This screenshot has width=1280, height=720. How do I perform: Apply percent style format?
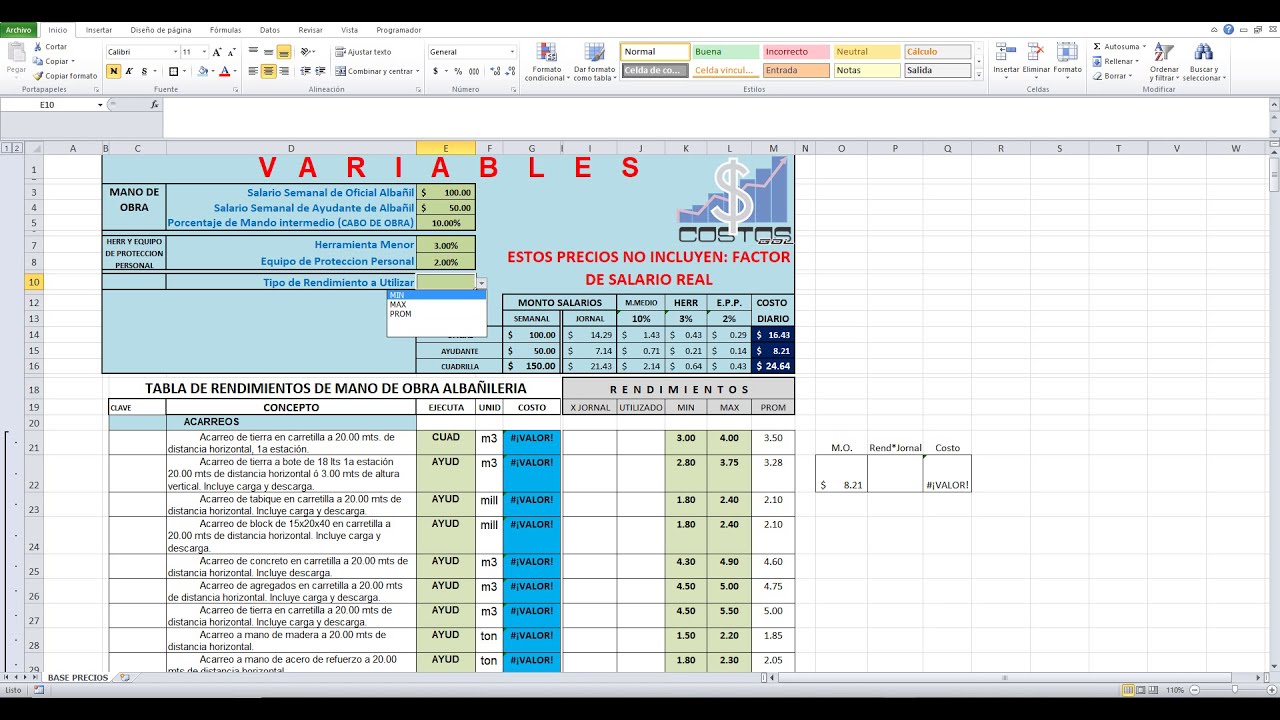457,71
